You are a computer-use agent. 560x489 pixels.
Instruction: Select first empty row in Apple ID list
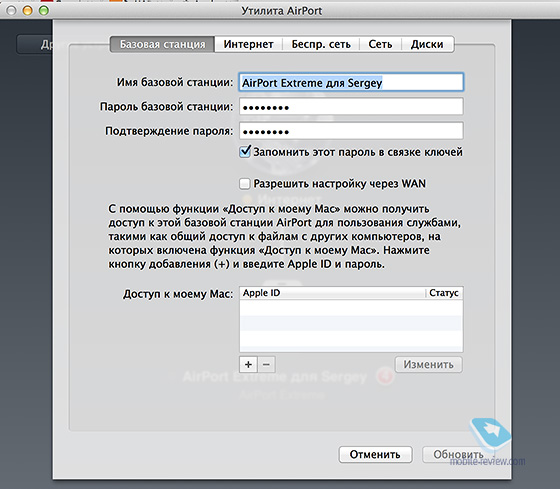[351, 308]
